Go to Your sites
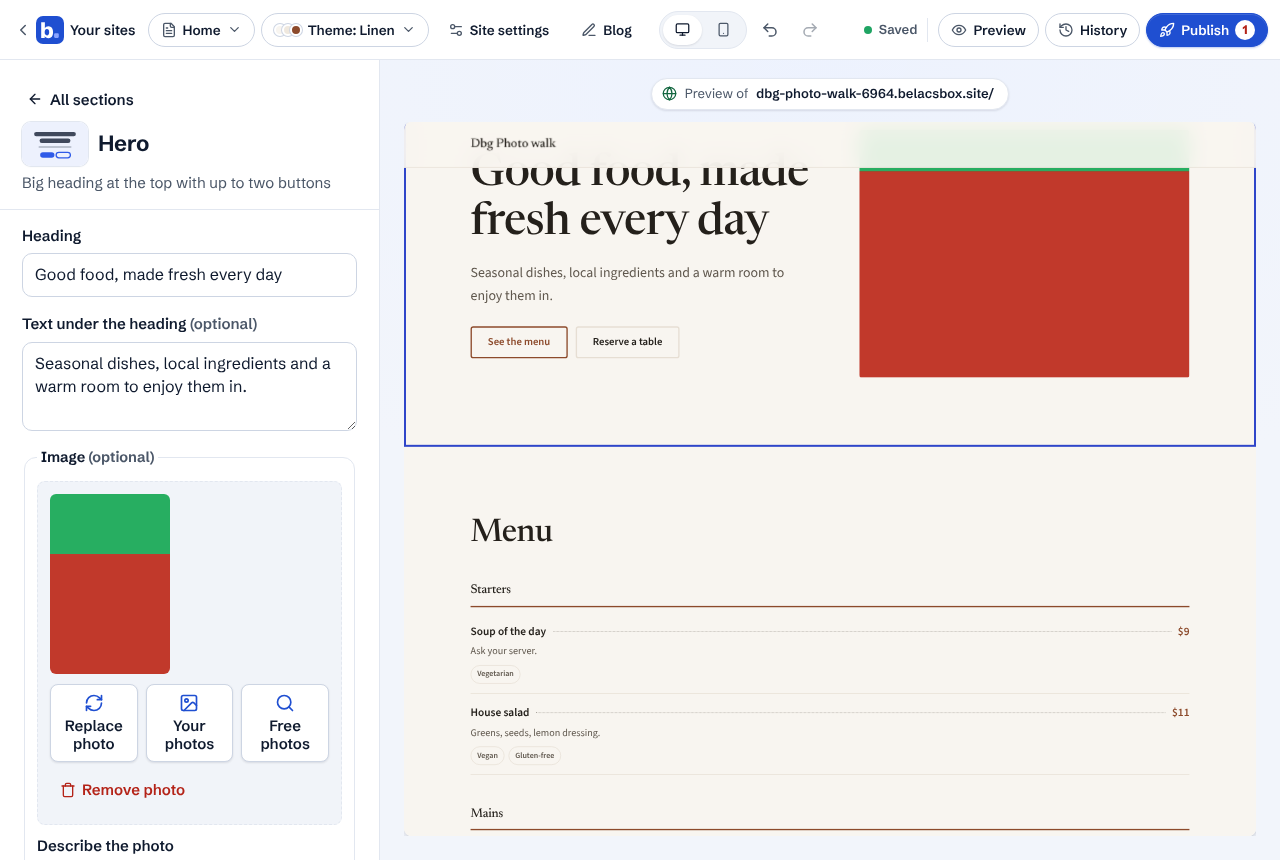Image resolution: width=1280 pixels, height=860 pixels. (x=103, y=30)
